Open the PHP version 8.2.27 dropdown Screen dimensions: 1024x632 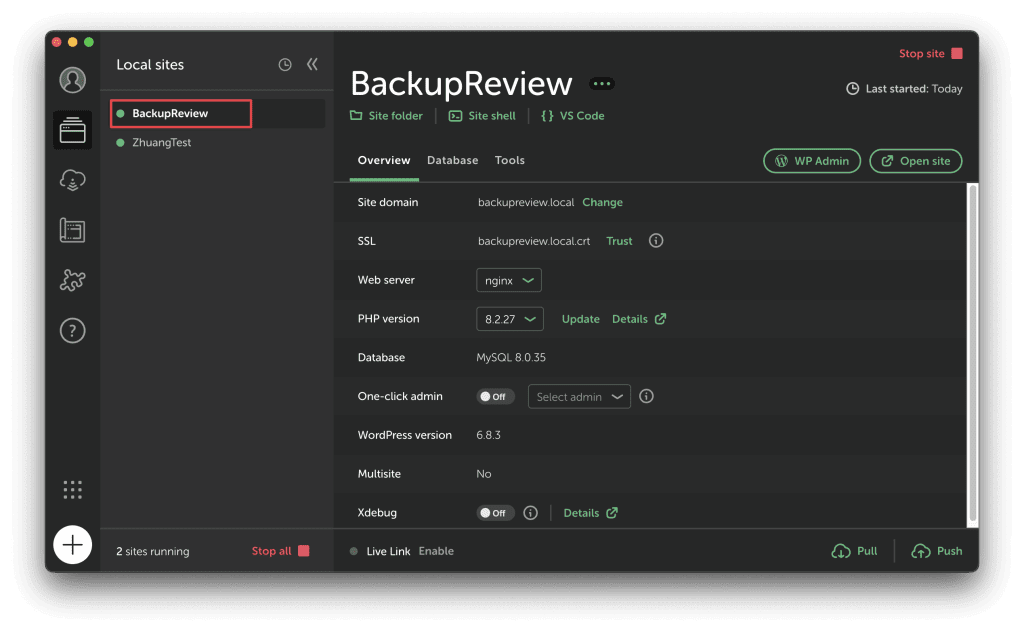[x=509, y=319]
